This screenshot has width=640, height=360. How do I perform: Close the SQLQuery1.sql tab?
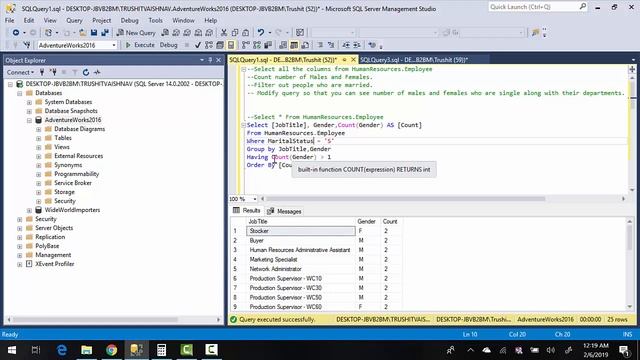point(353,60)
